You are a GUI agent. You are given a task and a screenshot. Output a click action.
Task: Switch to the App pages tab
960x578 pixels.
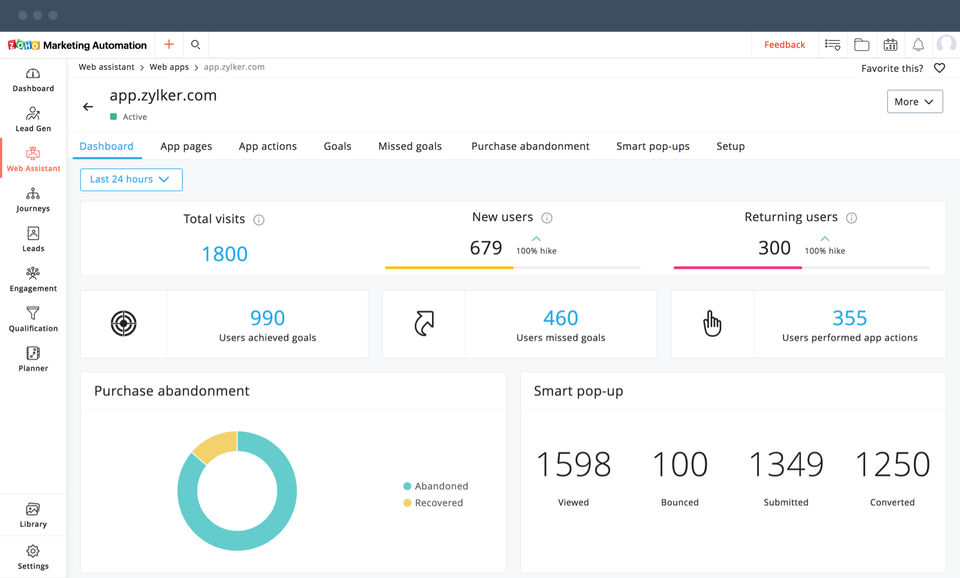point(186,146)
